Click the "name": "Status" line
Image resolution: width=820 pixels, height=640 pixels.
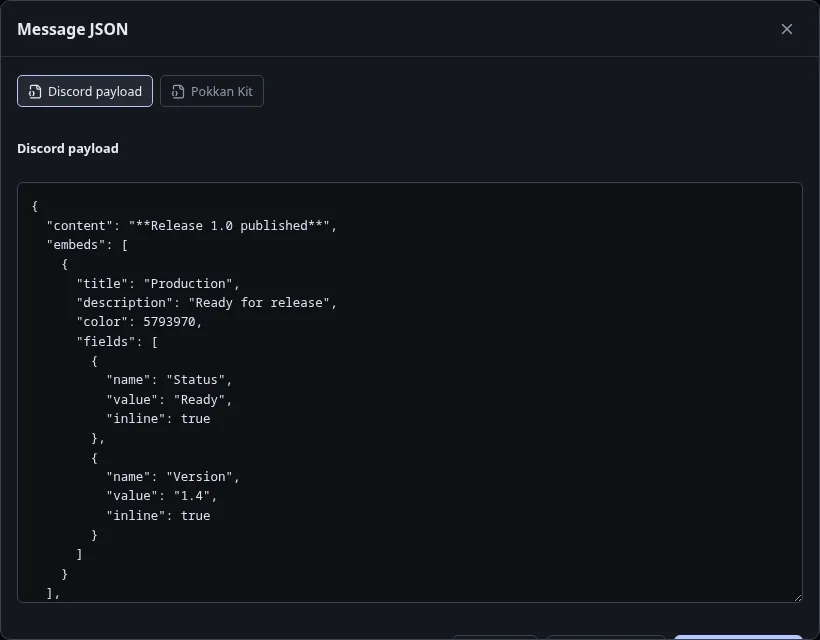pos(169,380)
